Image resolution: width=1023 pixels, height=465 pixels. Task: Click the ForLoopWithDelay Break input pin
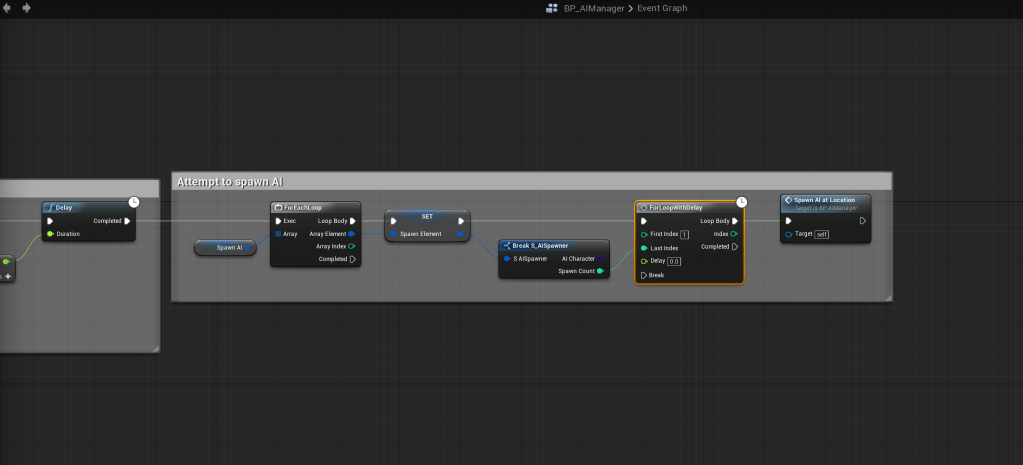pyautogui.click(x=643, y=275)
